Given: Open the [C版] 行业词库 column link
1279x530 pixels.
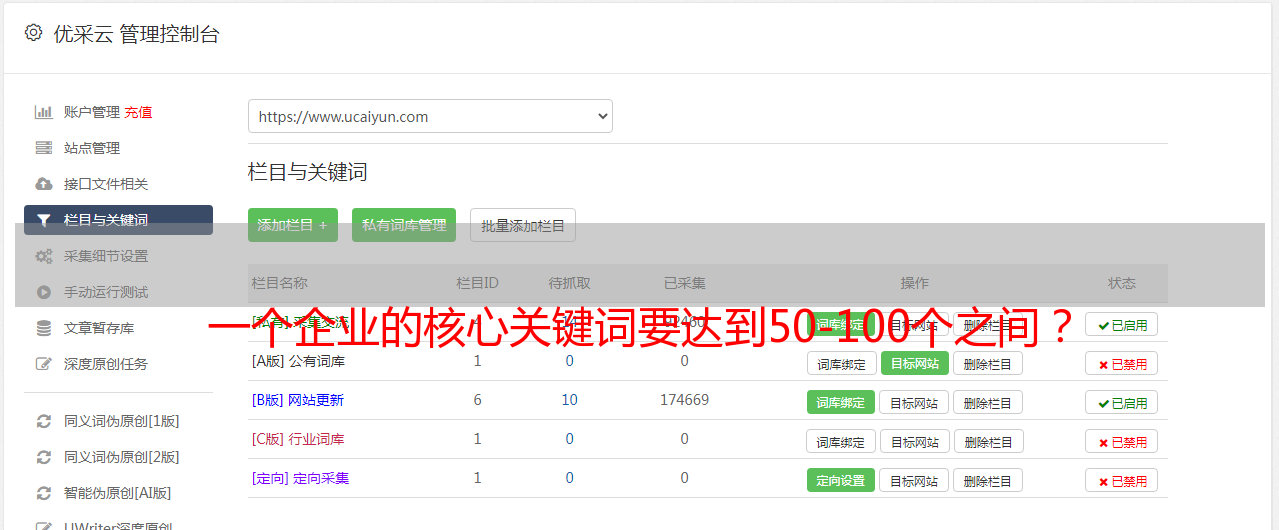Looking at the screenshot, I should point(298,439).
